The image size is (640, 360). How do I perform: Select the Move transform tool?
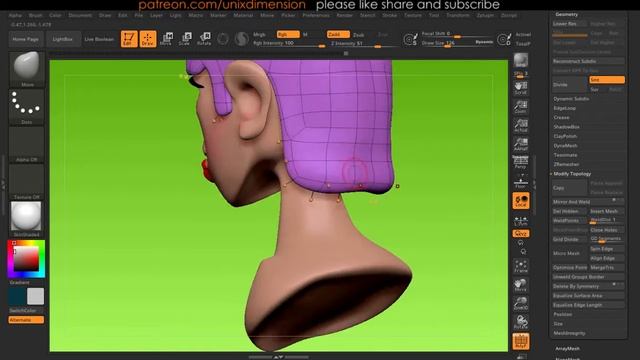(x=167, y=39)
